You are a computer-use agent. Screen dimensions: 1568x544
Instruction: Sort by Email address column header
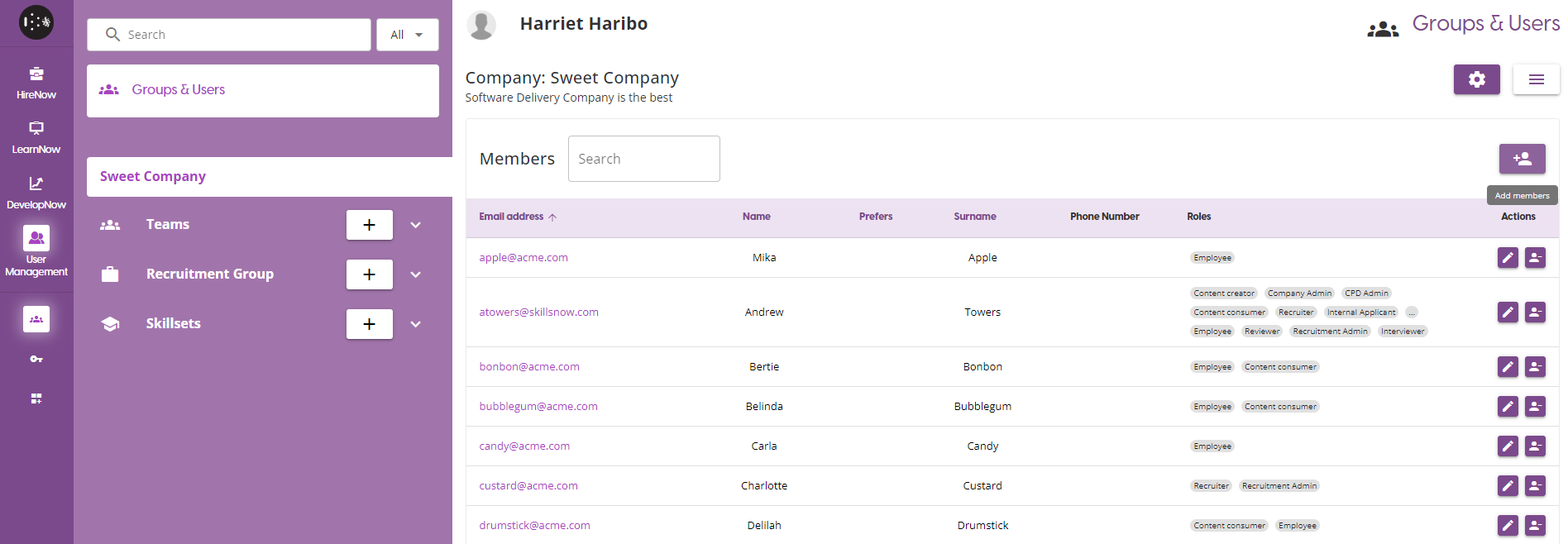511,217
